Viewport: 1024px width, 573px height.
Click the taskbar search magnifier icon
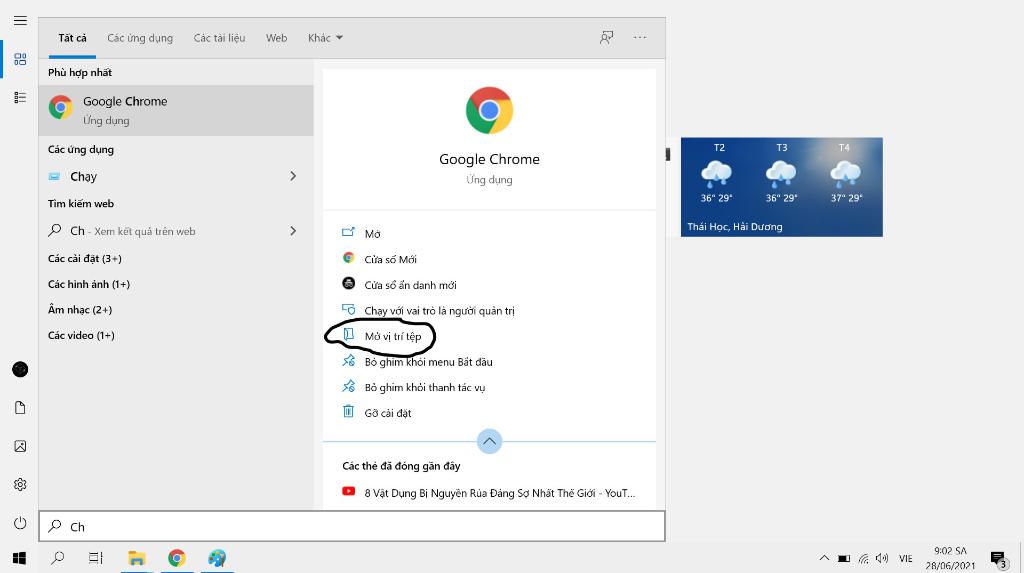click(57, 558)
